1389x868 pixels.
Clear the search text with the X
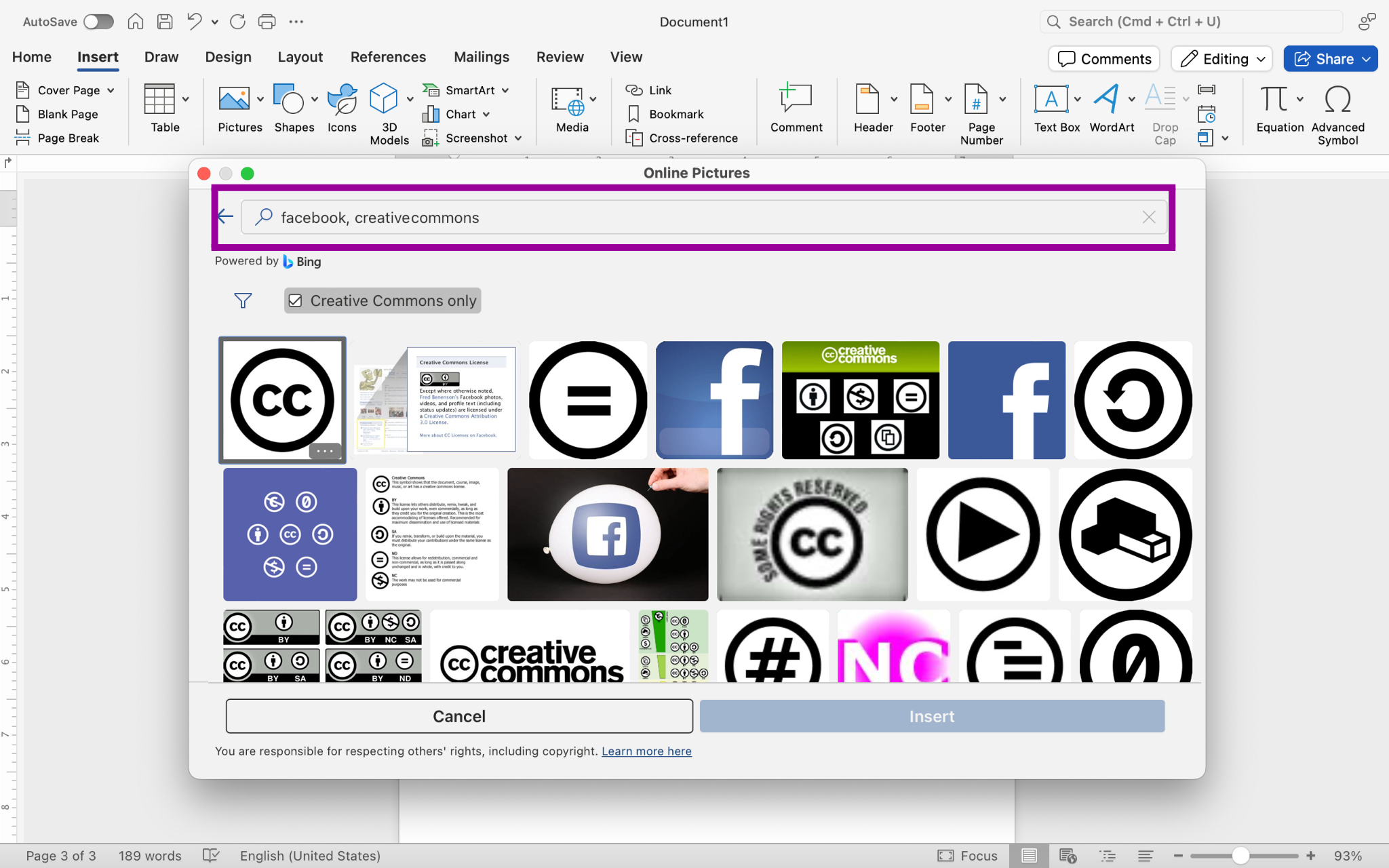click(x=1149, y=217)
